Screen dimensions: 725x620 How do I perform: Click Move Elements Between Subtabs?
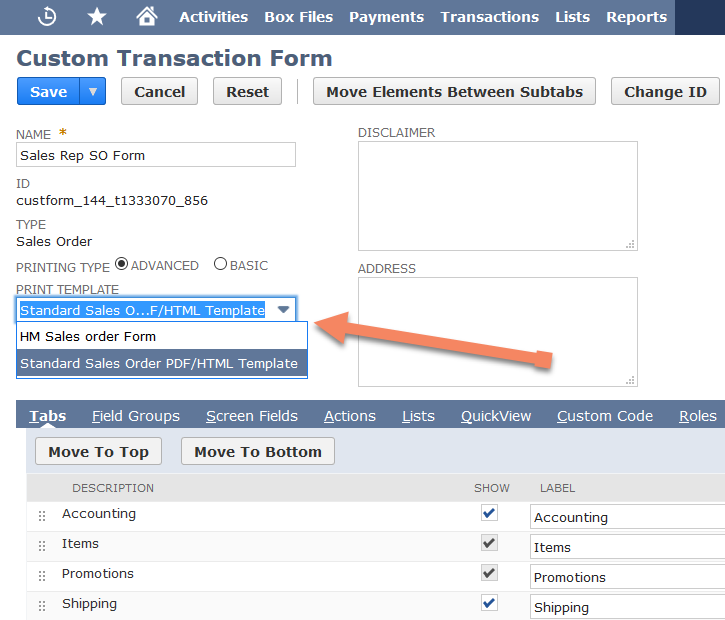click(x=455, y=92)
